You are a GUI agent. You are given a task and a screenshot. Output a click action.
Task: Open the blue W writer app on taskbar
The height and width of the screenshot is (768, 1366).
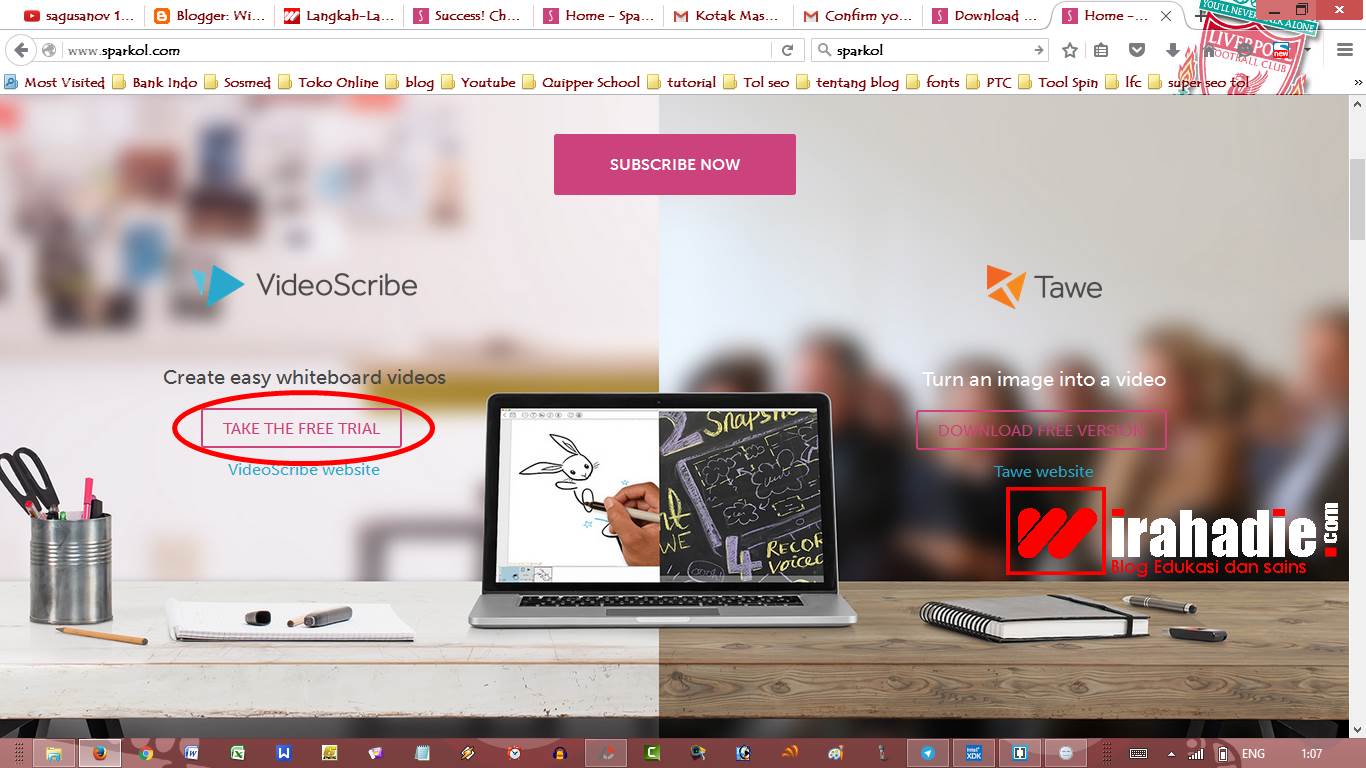pyautogui.click(x=284, y=753)
